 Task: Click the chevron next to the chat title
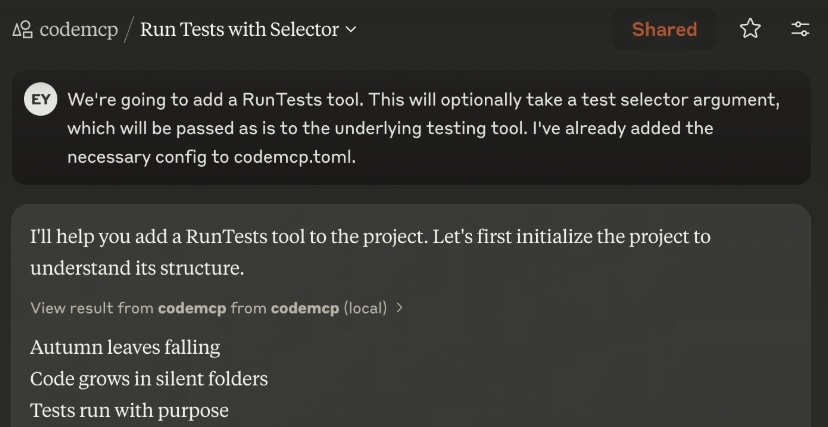point(351,30)
